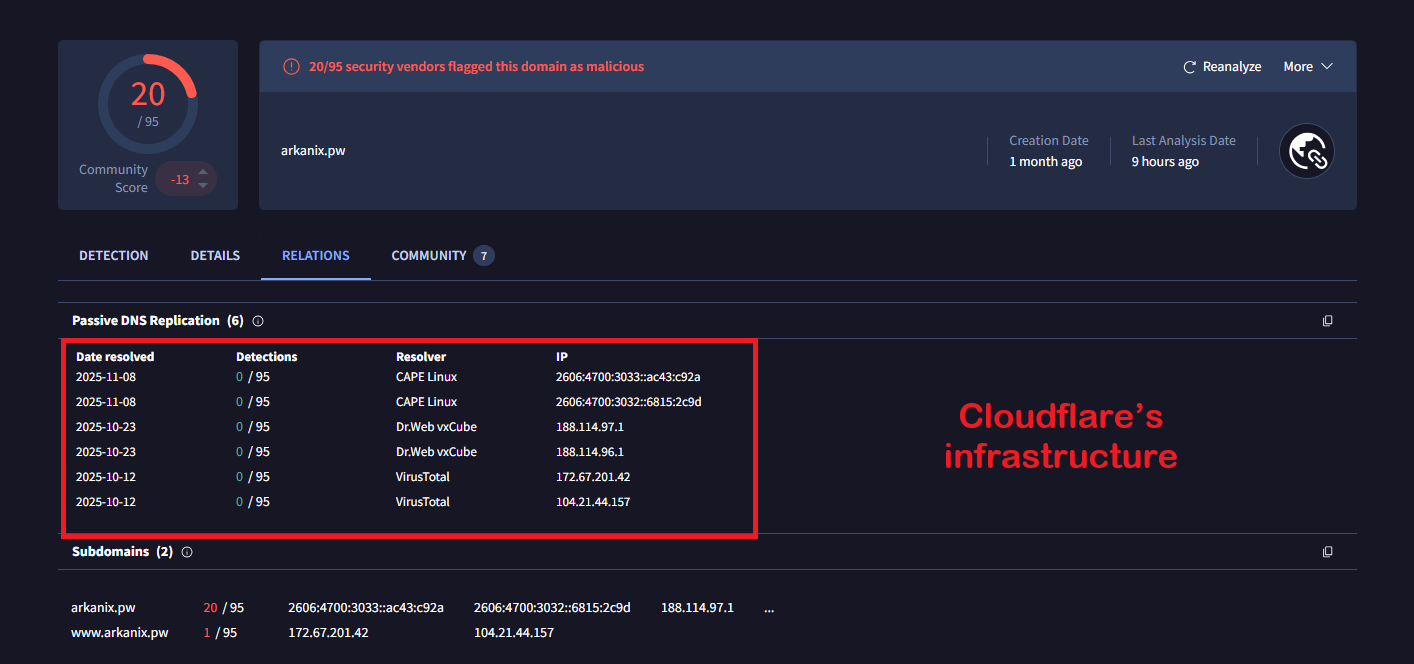Image resolution: width=1414 pixels, height=664 pixels.
Task: Open IP address 188.114.96.1 link
Action: tap(590, 452)
